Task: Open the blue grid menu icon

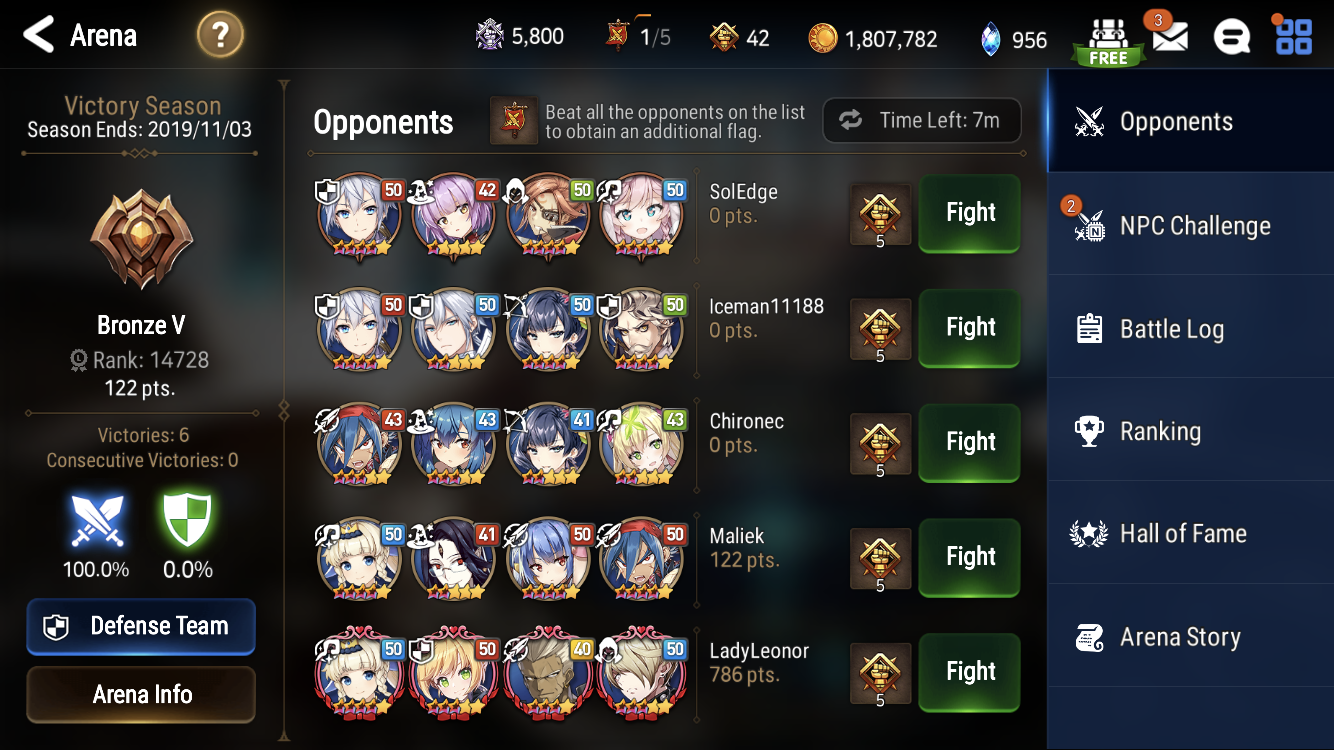Action: click(x=1294, y=36)
